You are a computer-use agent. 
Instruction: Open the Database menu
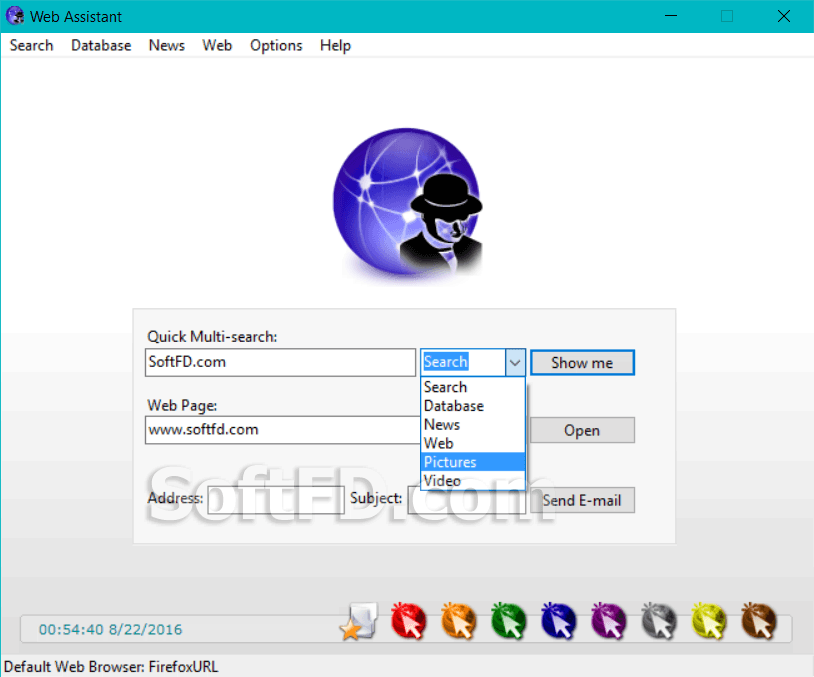101,46
